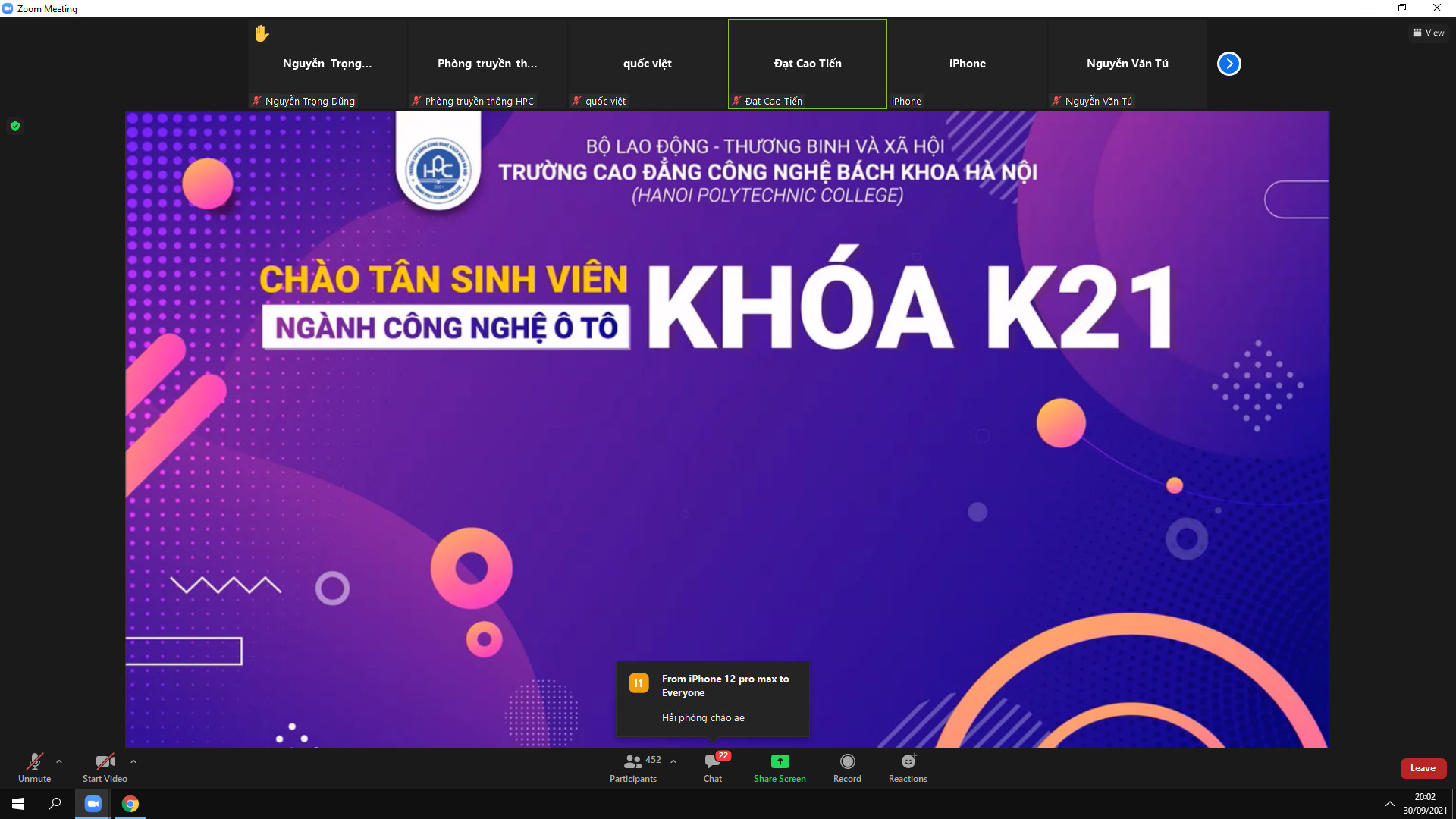Viewport: 1456px width, 819px height.
Task: Open Zoom from the Windows taskbar
Action: click(93, 804)
